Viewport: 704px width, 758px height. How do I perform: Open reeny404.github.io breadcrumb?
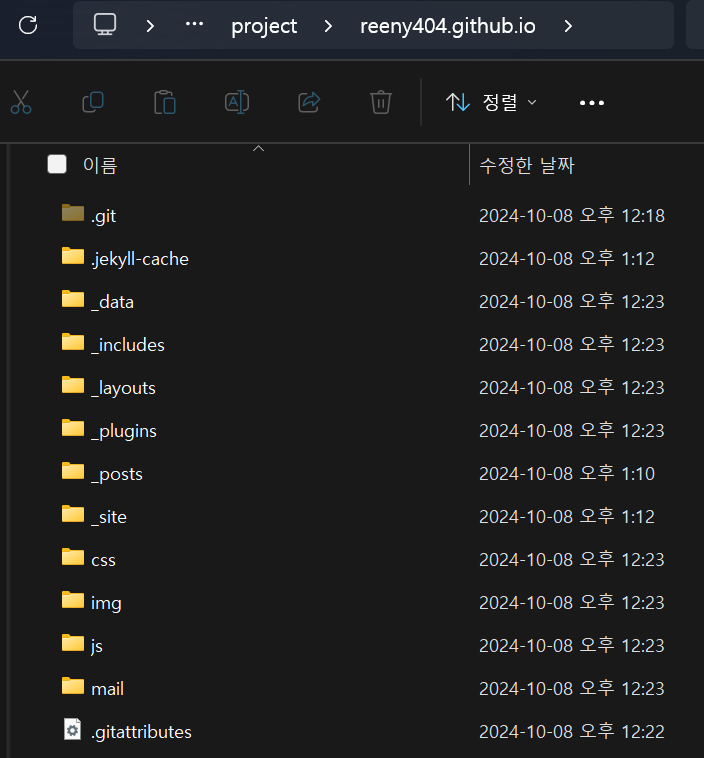(x=448, y=26)
